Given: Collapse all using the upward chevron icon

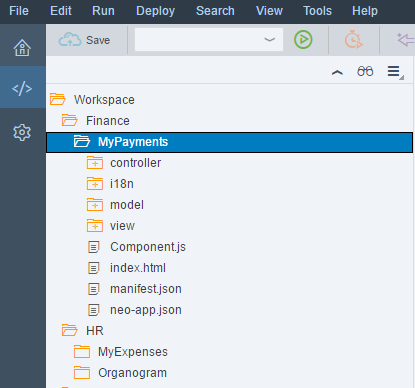Looking at the screenshot, I should (x=337, y=72).
